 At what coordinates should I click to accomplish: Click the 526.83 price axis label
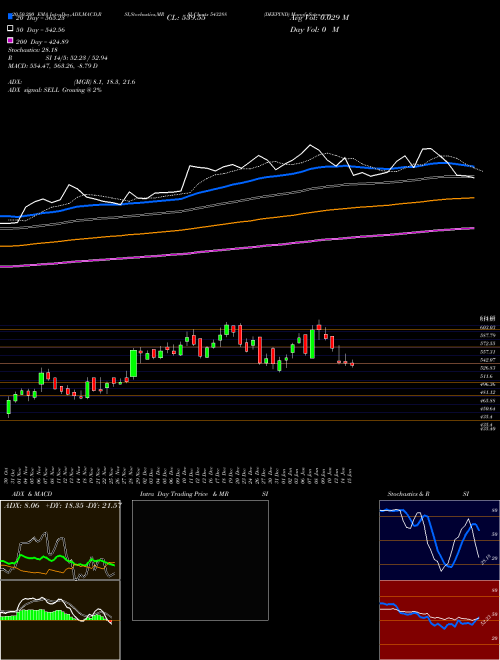pos(487,368)
